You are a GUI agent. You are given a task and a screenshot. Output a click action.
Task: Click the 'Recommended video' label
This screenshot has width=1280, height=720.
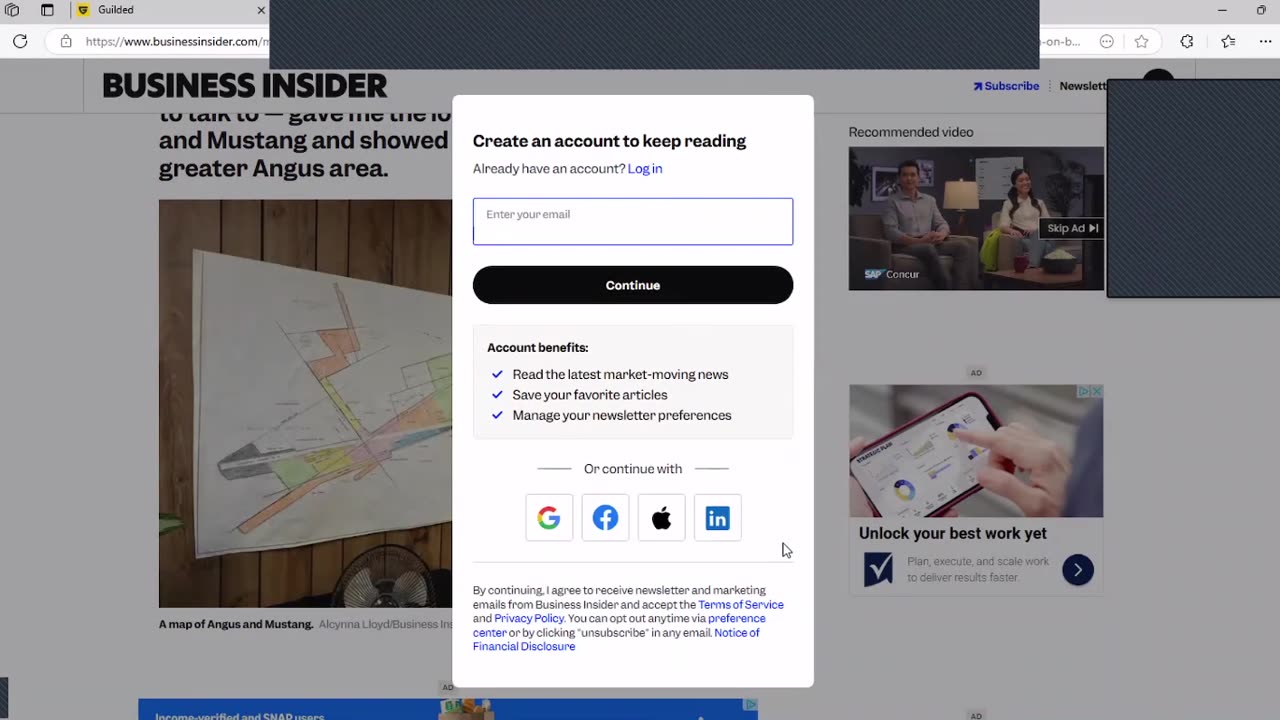coord(911,132)
